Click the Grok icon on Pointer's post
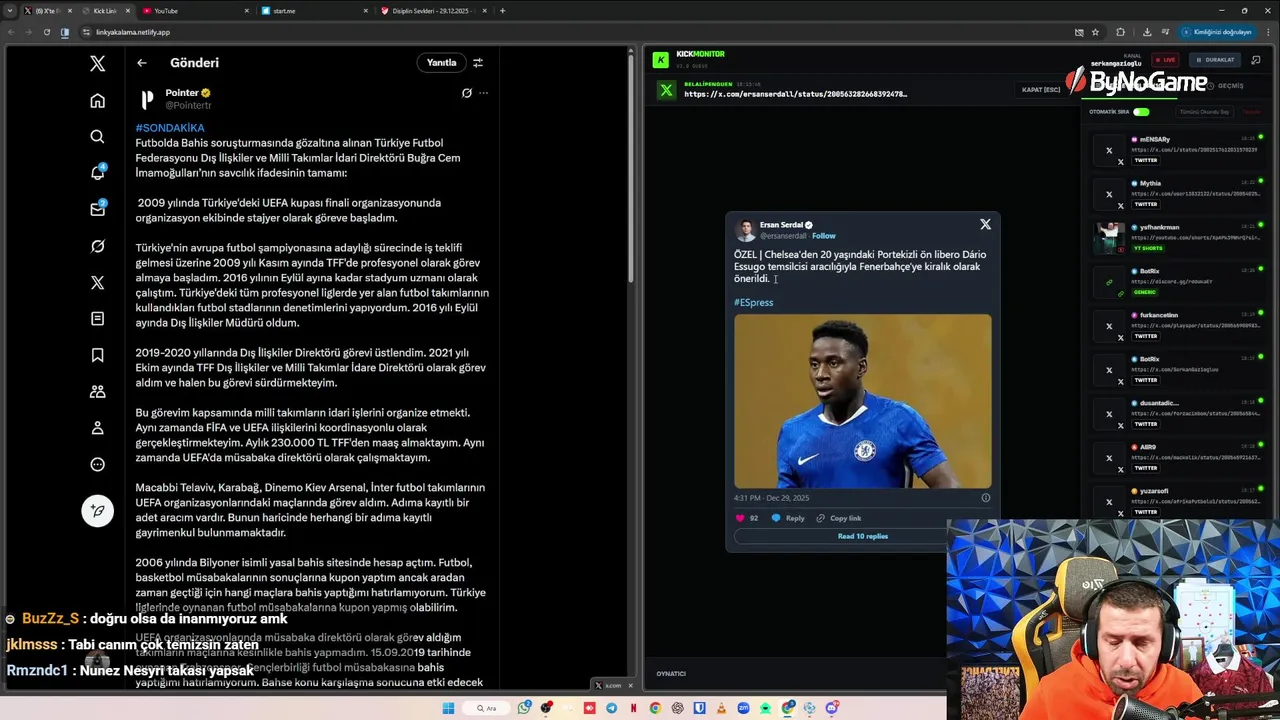Image resolution: width=1280 pixels, height=720 pixels. (466, 93)
